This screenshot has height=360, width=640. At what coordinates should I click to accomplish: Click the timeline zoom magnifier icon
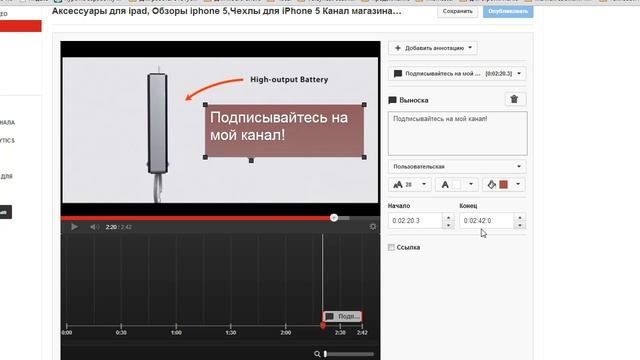click(317, 354)
